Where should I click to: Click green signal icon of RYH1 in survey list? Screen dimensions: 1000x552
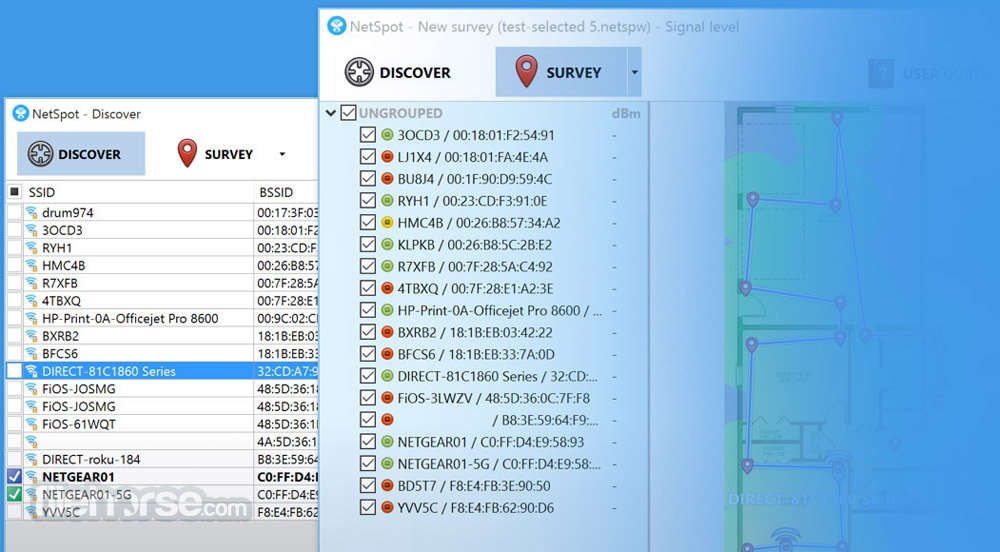pyautogui.click(x=386, y=200)
